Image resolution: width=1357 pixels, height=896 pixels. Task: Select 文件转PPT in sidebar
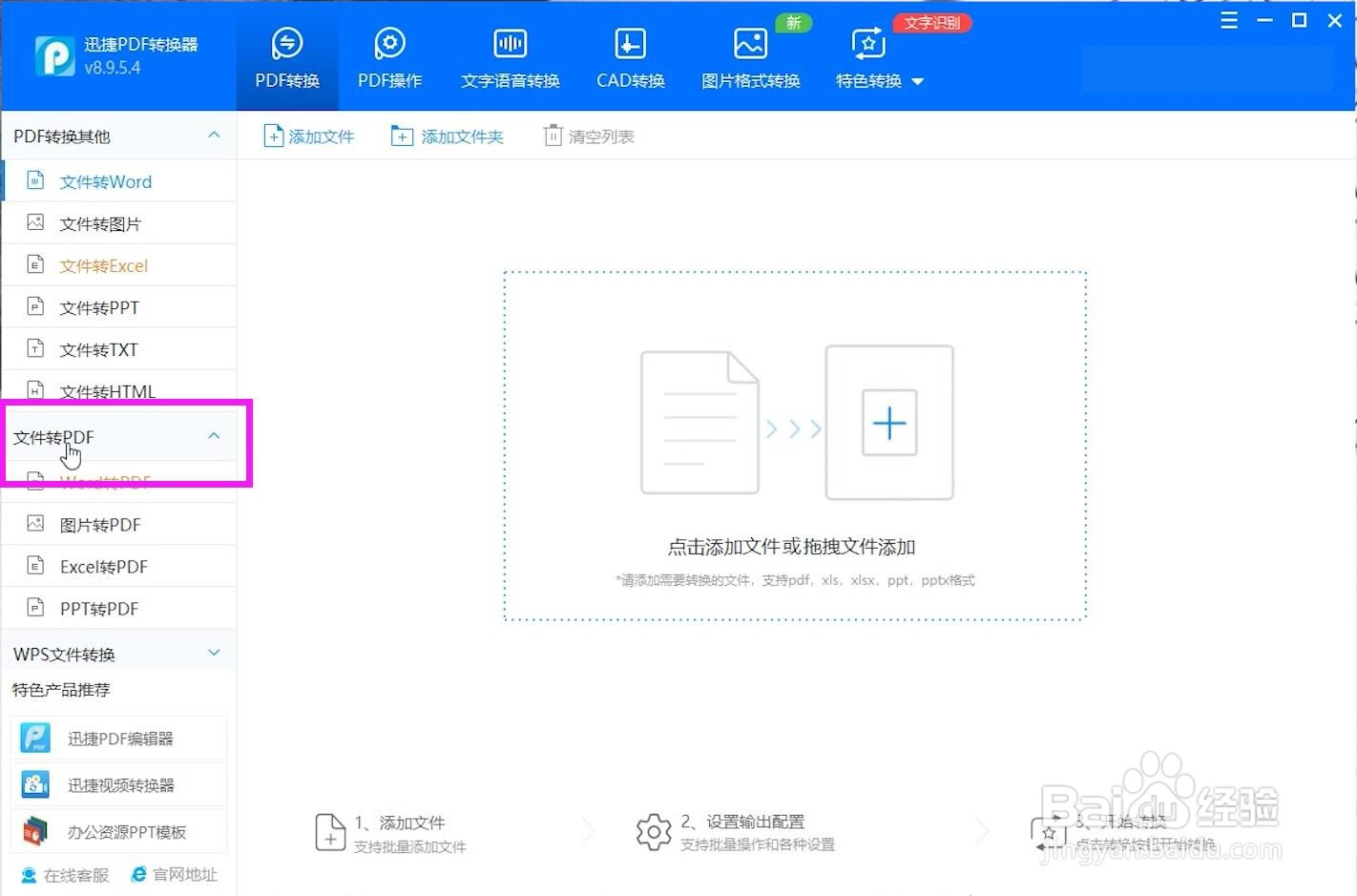click(x=119, y=307)
